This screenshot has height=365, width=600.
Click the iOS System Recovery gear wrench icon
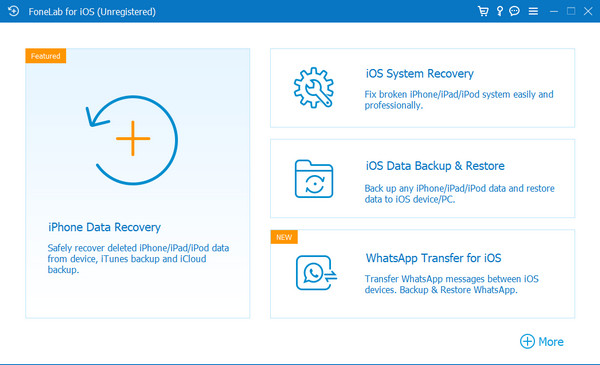tap(313, 88)
